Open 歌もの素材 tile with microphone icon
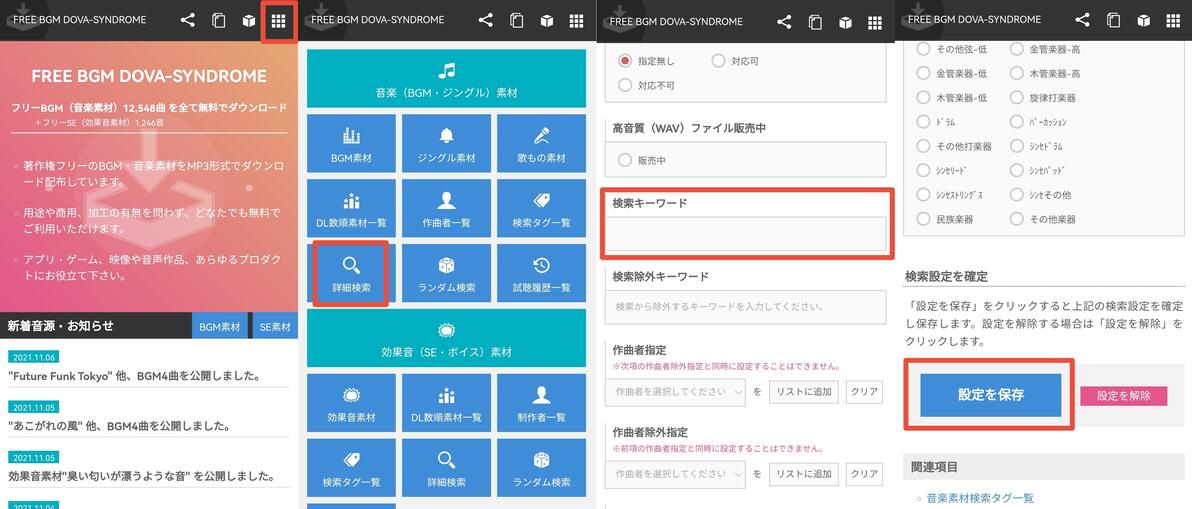Viewport: 1192px width, 509px height. coord(541,144)
